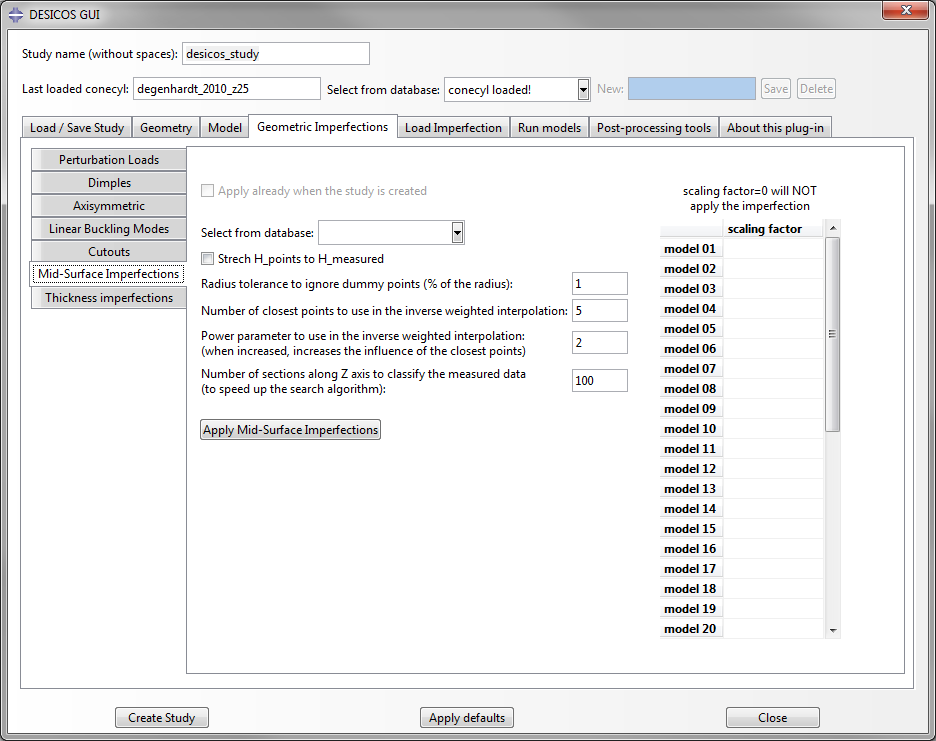Select the Cutouts side tab
Screen dimensions: 936x741
point(109,251)
